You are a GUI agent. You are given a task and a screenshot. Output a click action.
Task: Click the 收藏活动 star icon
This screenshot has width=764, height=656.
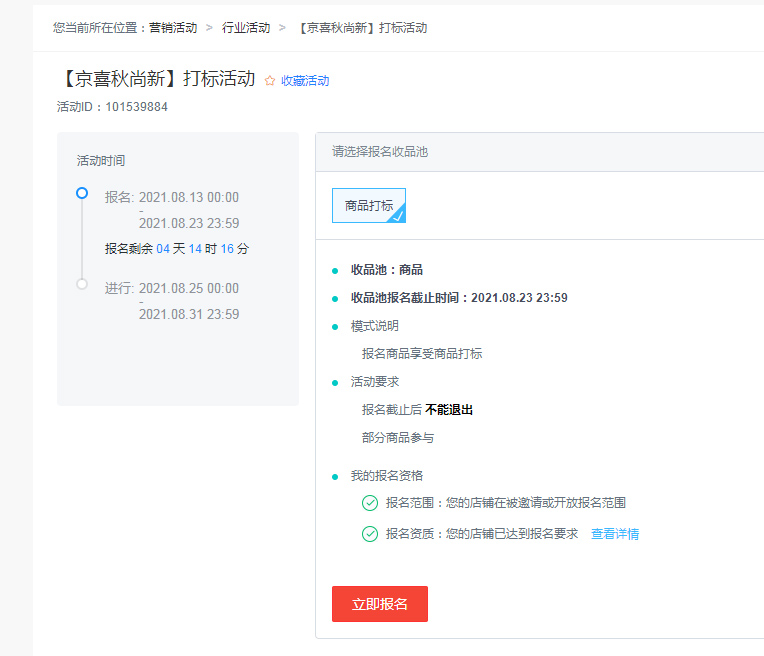pos(269,80)
